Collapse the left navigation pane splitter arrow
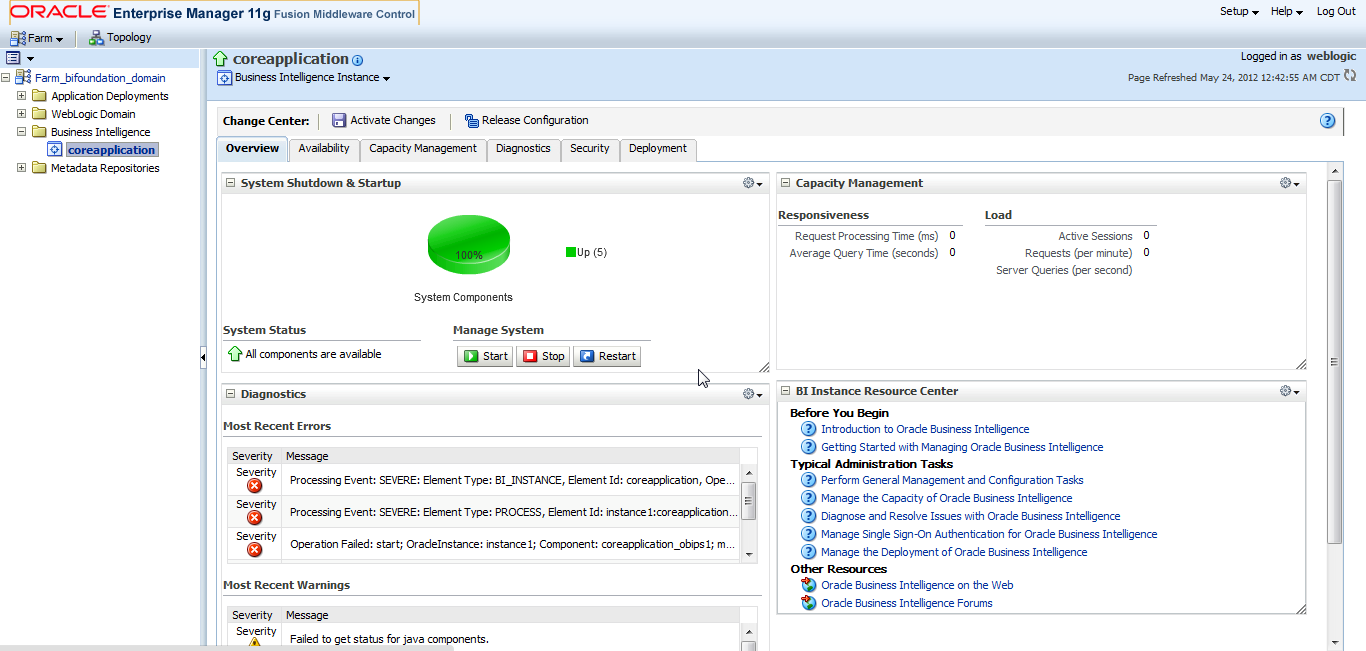The height and width of the screenshot is (651, 1366). pyautogui.click(x=203, y=359)
